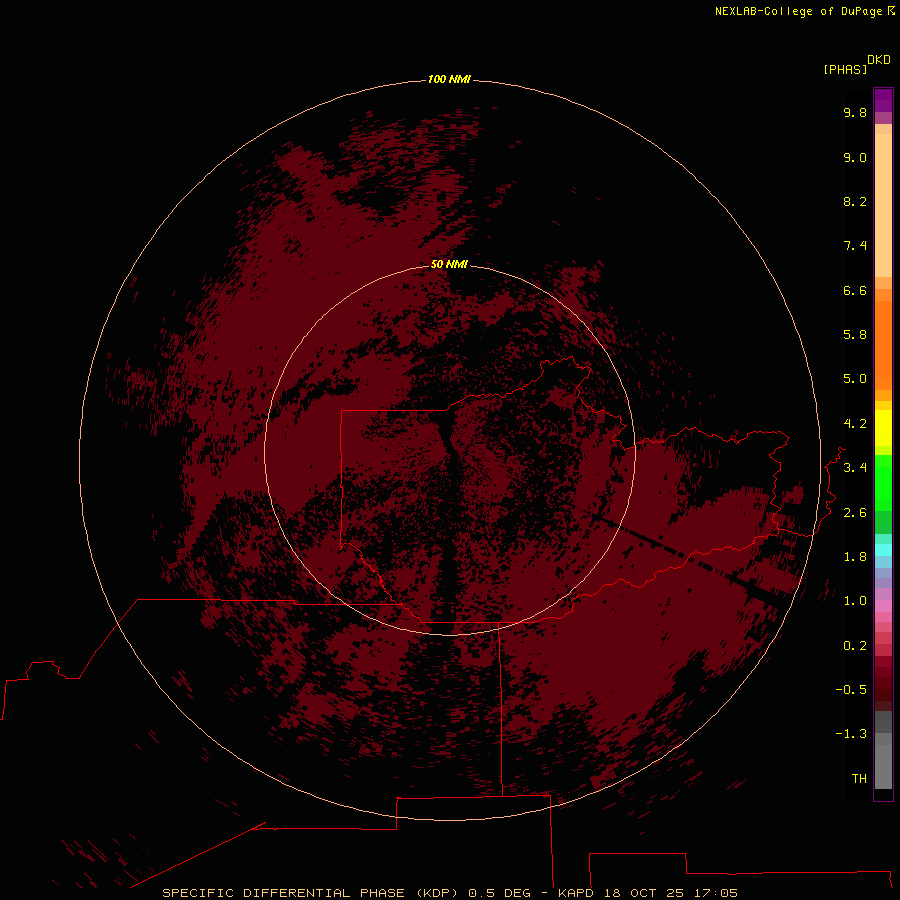Click the "TH" threshold label on the scale
The width and height of the screenshot is (900, 900).
click(859, 779)
